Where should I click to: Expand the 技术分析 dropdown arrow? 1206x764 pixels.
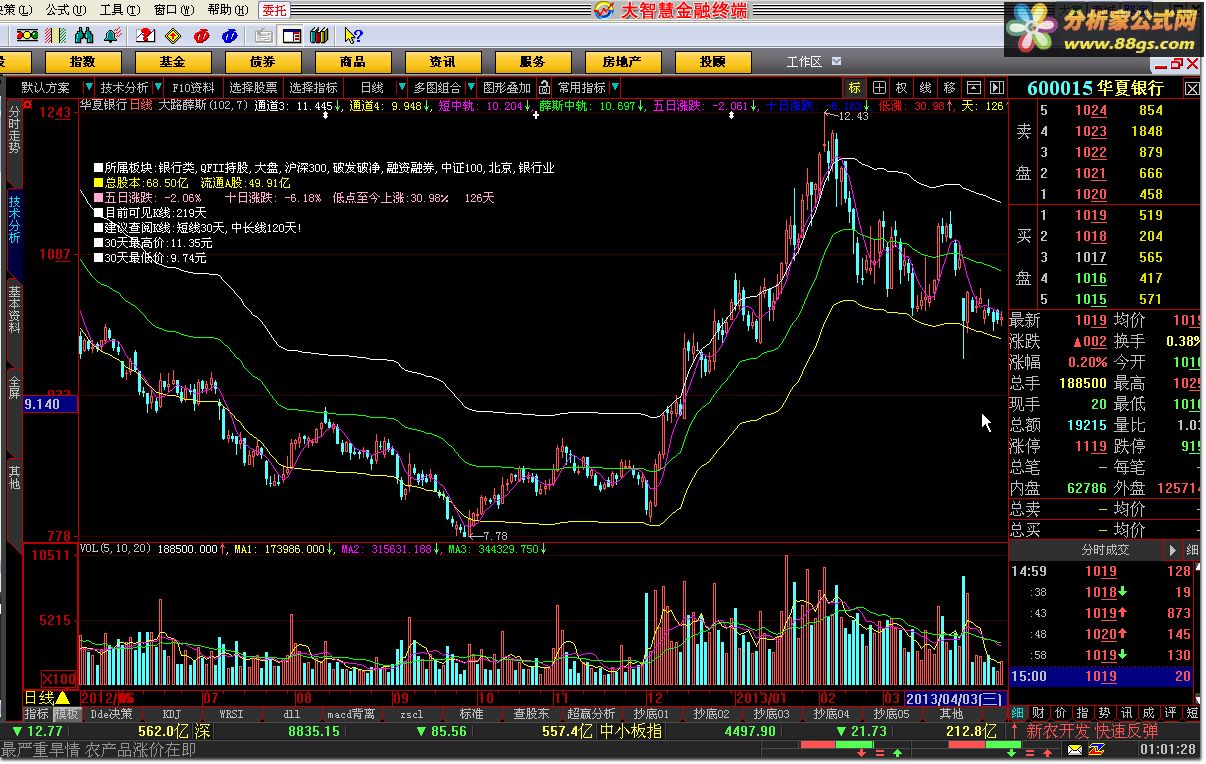coord(158,88)
